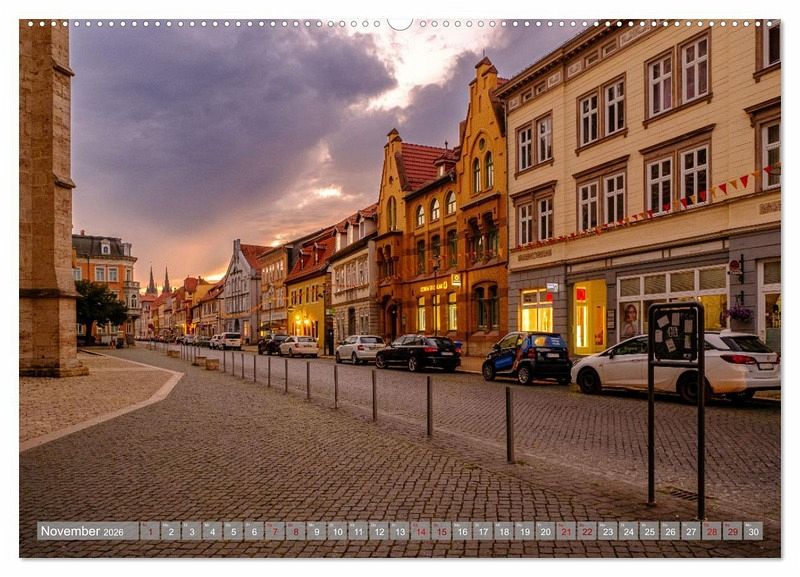Click the hanging hole at top center
The image size is (800, 577).
(x=400, y=22)
